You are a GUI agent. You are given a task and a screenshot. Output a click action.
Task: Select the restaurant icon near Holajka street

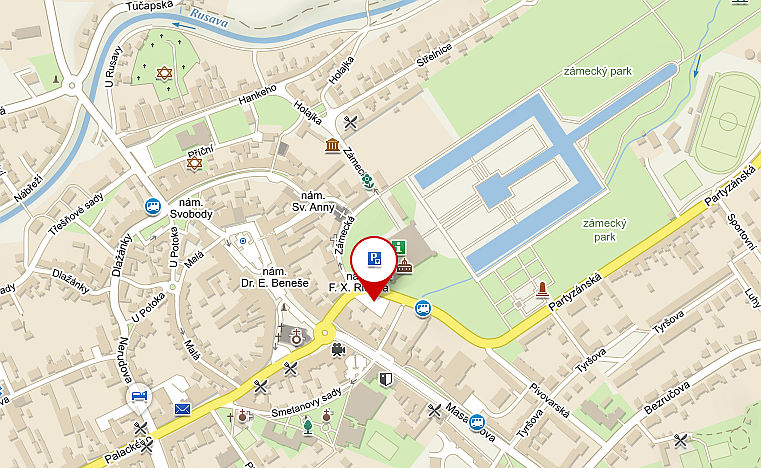coord(351,123)
